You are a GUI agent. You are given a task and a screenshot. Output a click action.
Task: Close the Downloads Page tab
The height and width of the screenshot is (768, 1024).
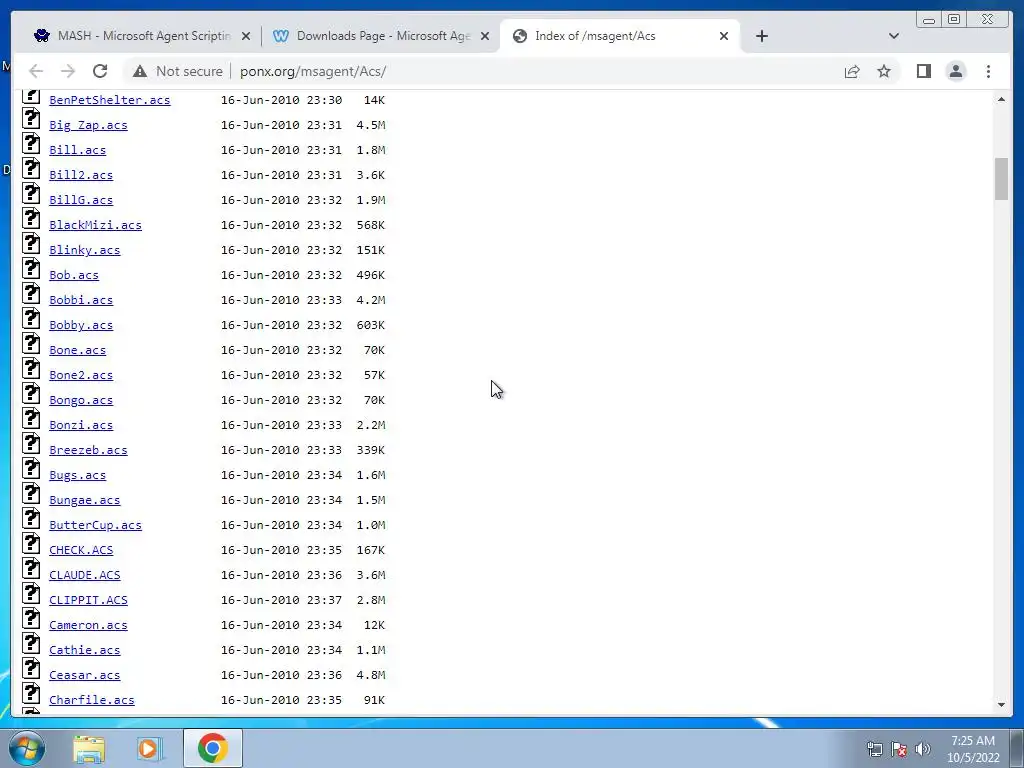(x=485, y=37)
